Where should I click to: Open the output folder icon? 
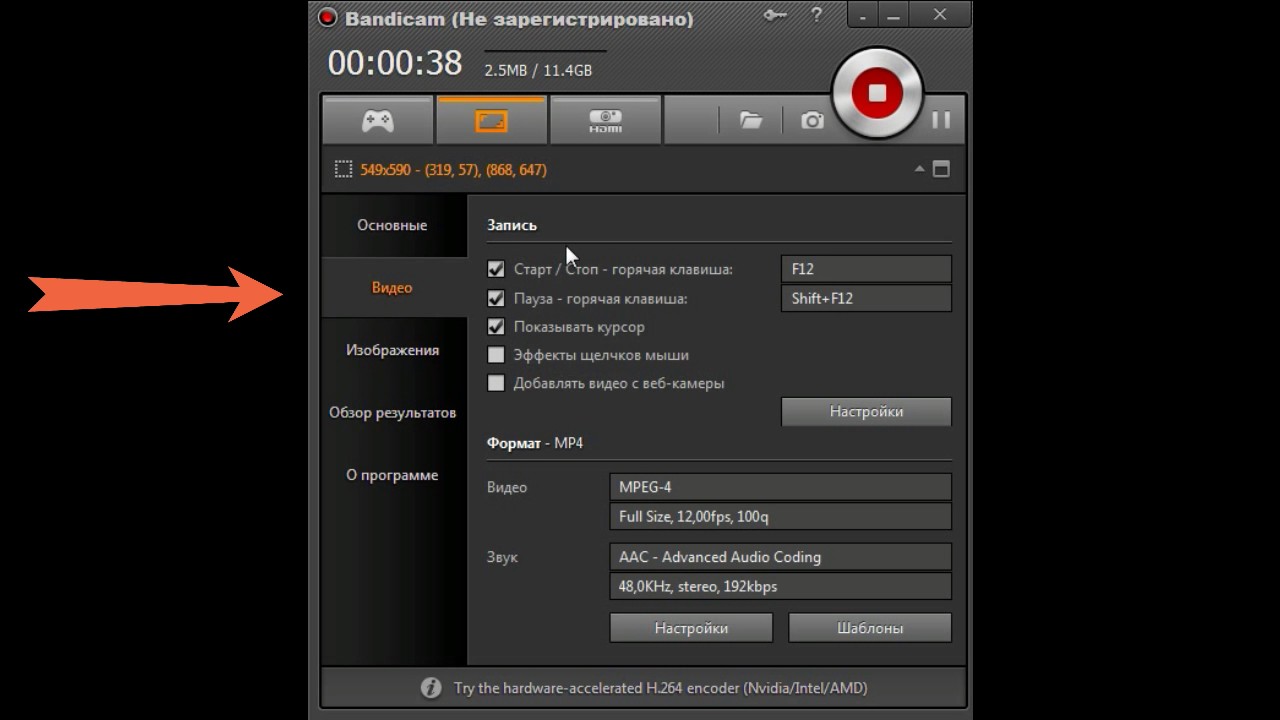[750, 120]
